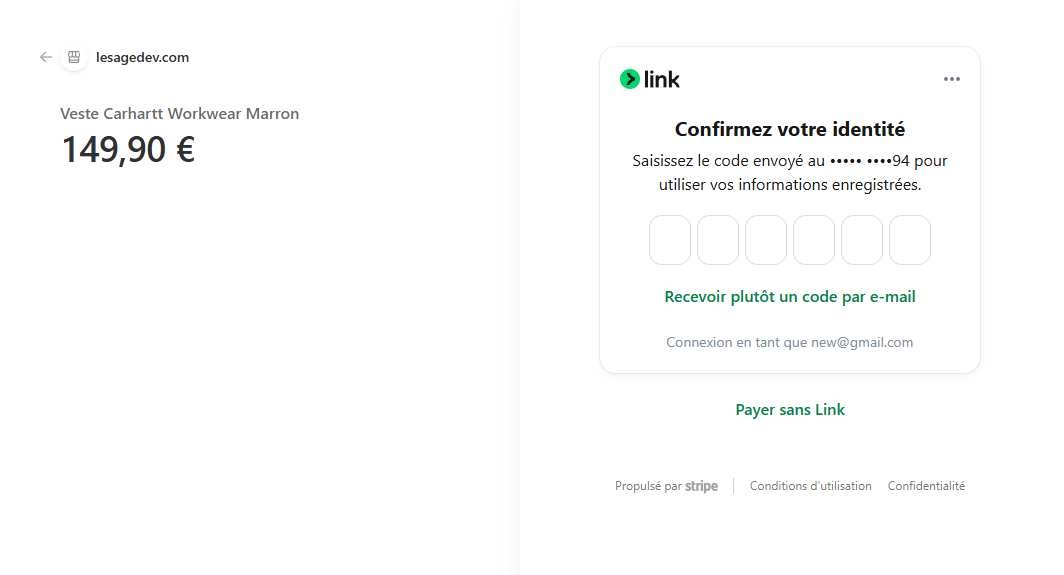Open the three-dot options menu

point(952,80)
